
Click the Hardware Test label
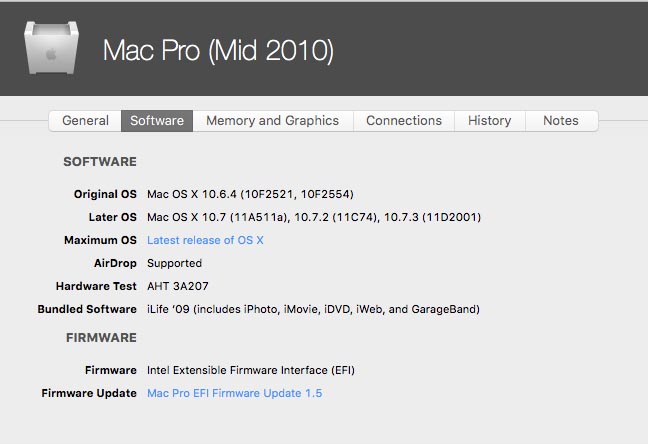pyautogui.click(x=96, y=286)
